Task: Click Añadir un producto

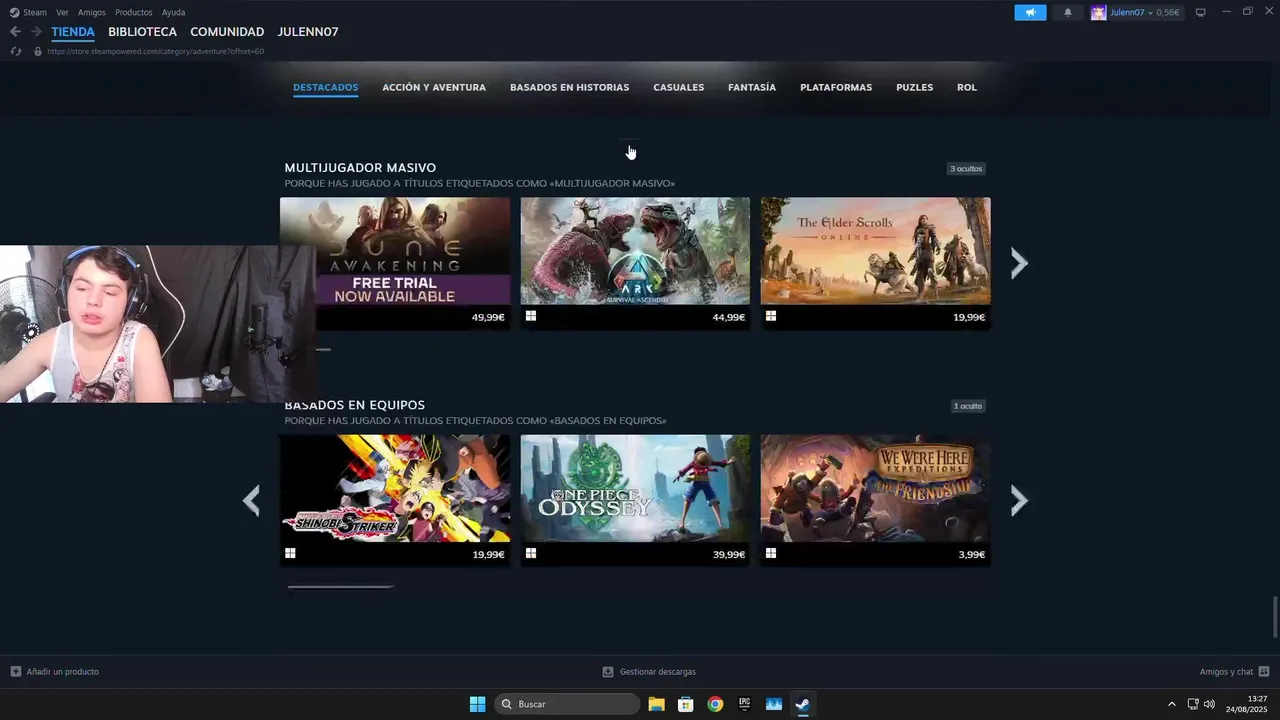Action: (54, 672)
